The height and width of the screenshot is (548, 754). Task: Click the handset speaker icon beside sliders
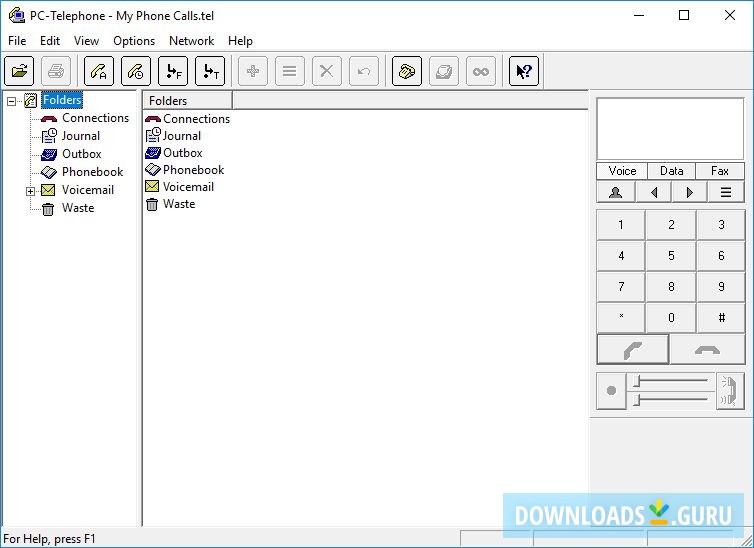coord(730,390)
